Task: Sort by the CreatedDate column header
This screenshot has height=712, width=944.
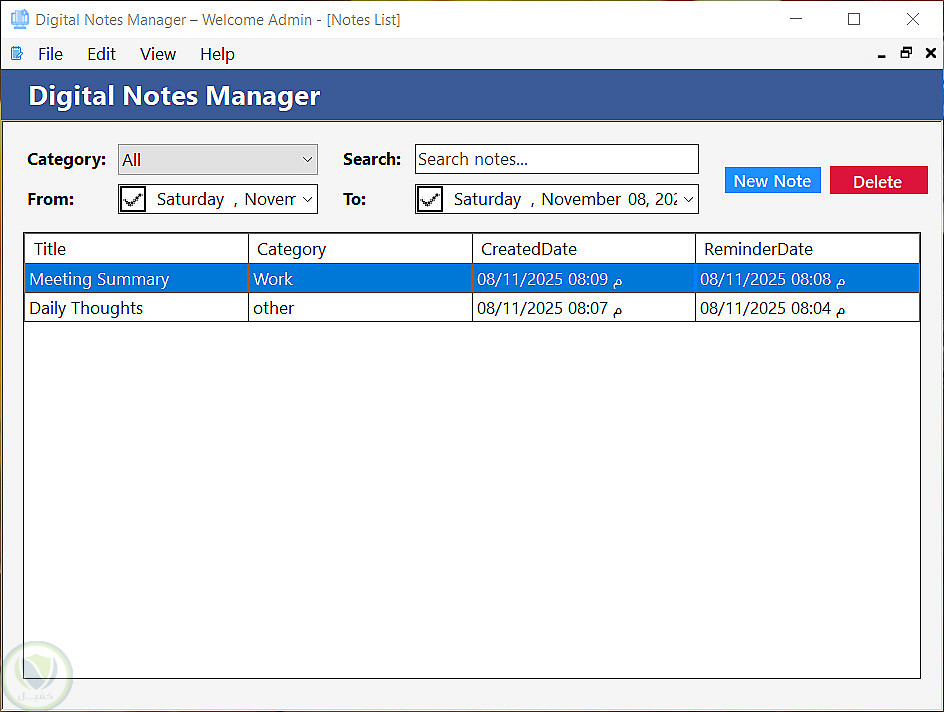Action: coord(584,249)
